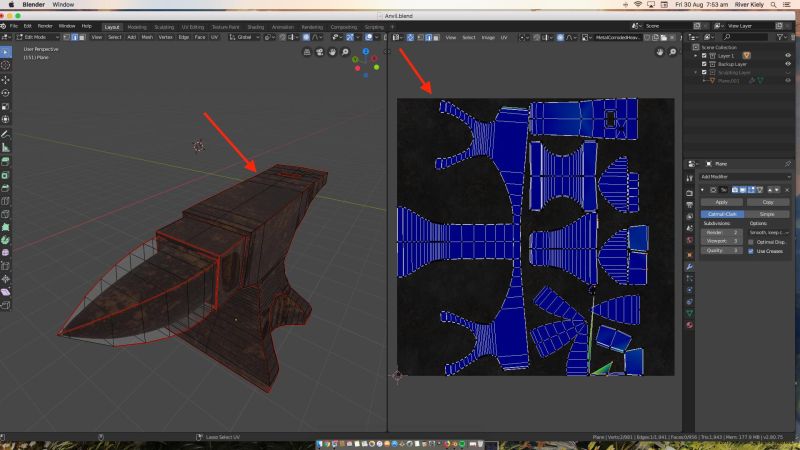
Task: Expand the Sculpting Layer collection tree
Action: click(x=696, y=72)
